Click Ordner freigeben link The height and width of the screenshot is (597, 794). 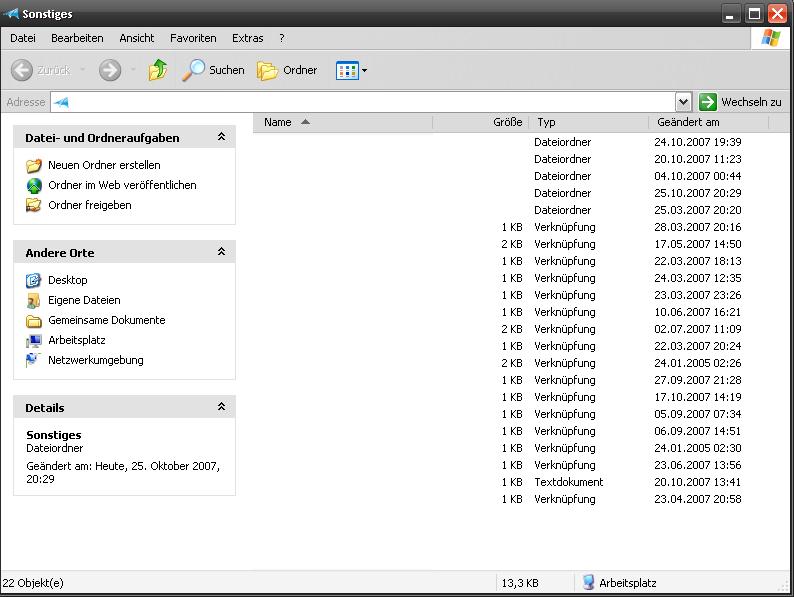pyautogui.click(x=90, y=205)
